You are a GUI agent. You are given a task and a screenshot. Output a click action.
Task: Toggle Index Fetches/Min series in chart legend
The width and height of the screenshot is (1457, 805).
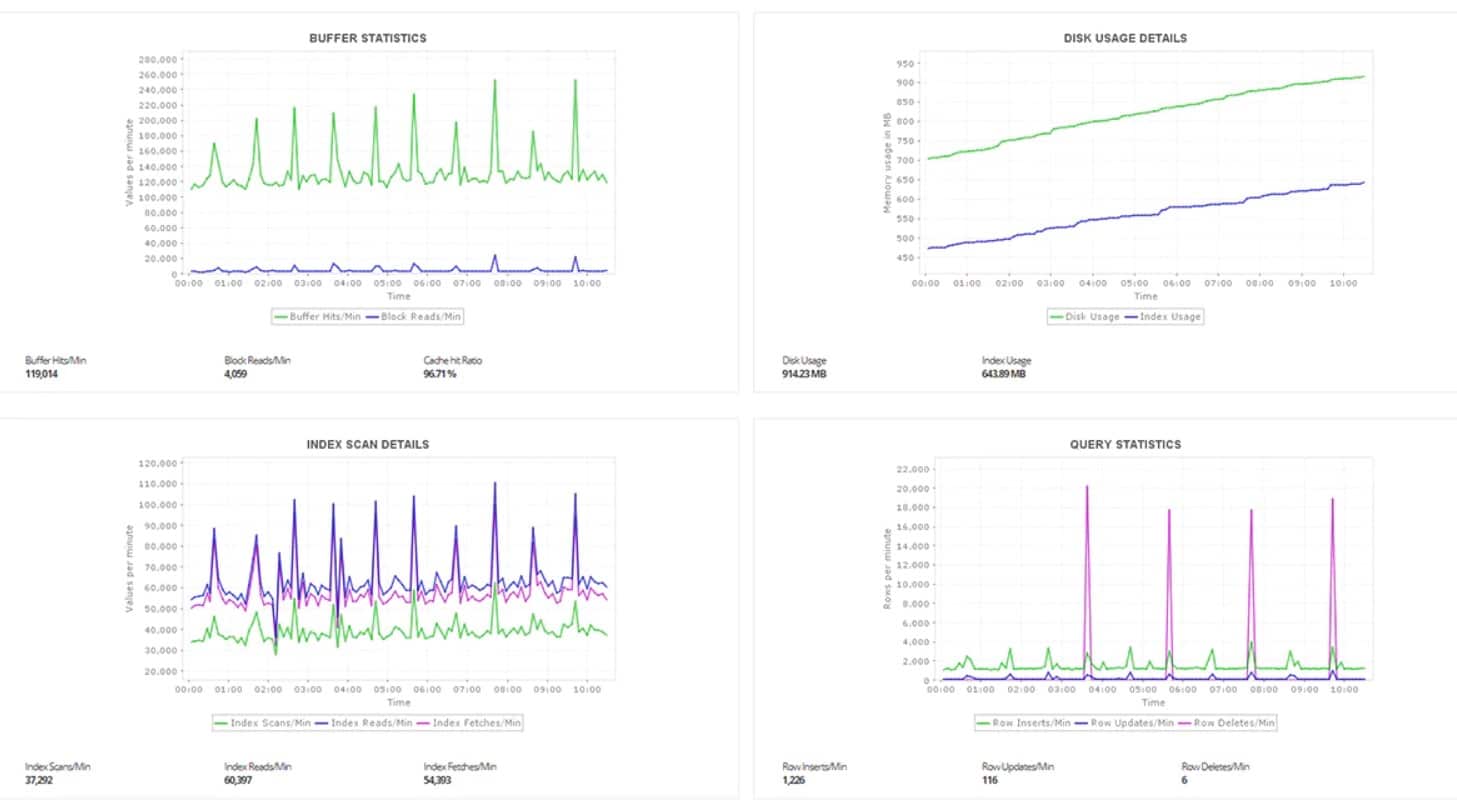pyautogui.click(x=469, y=722)
